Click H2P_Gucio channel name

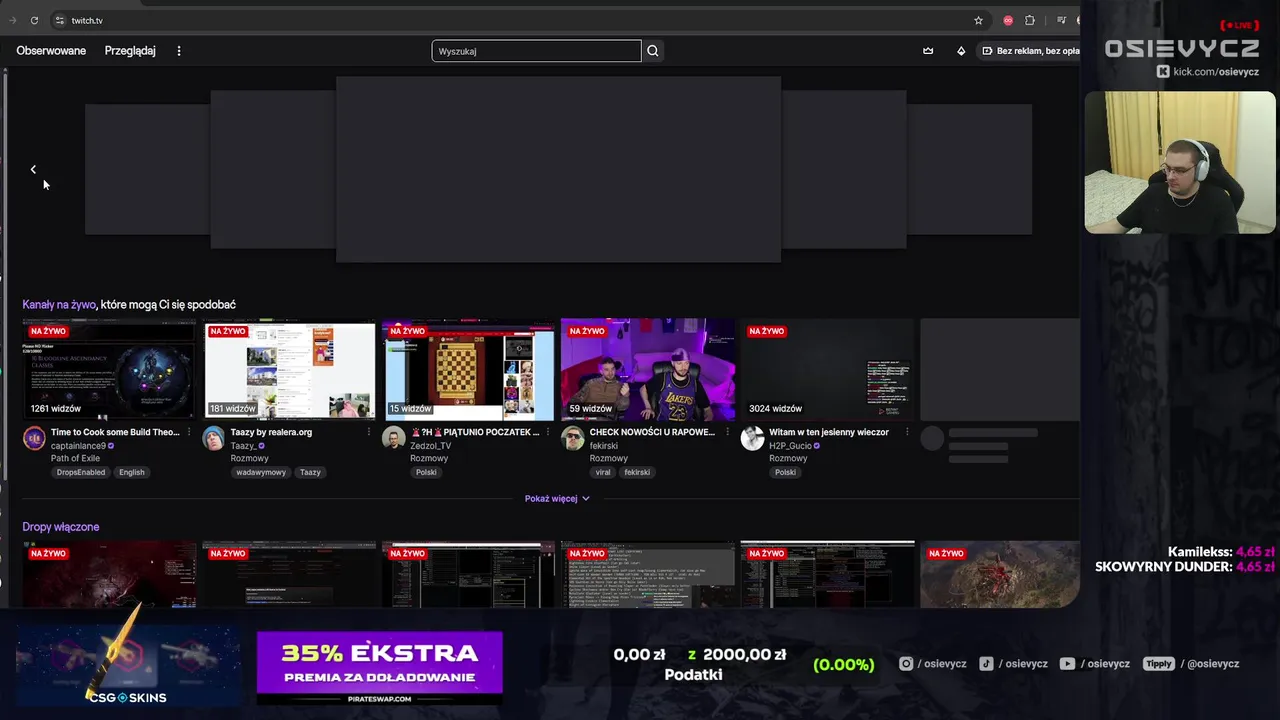(790, 446)
